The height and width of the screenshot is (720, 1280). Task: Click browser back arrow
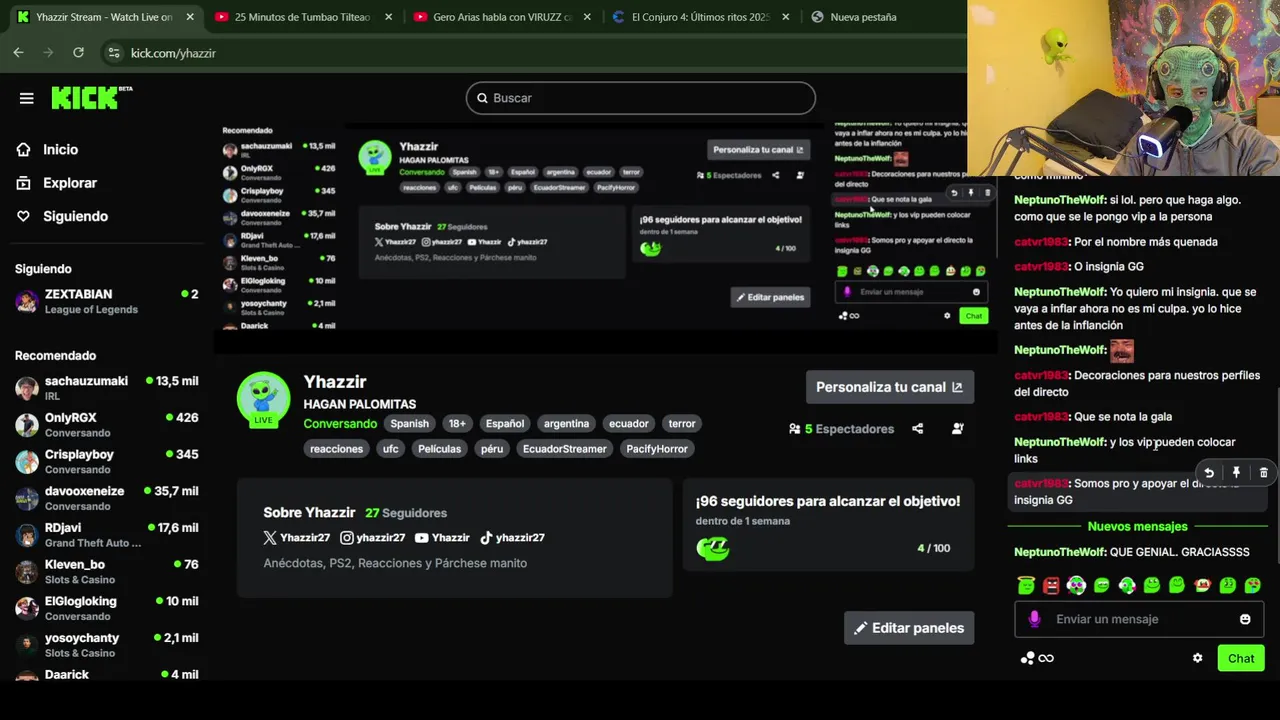coord(18,53)
